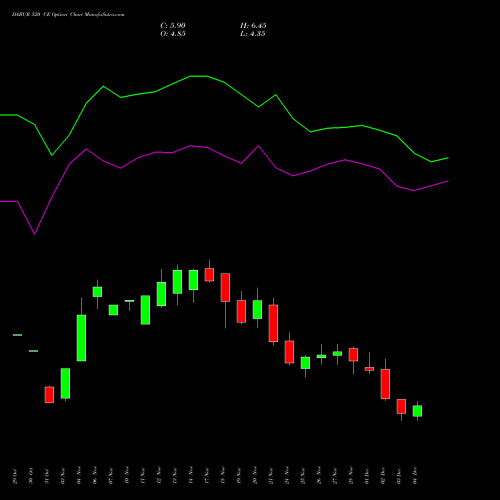Viewport: 500px width, 500px height.
Task: Click the tall green candle above 04 Nov
Action: click(81, 338)
